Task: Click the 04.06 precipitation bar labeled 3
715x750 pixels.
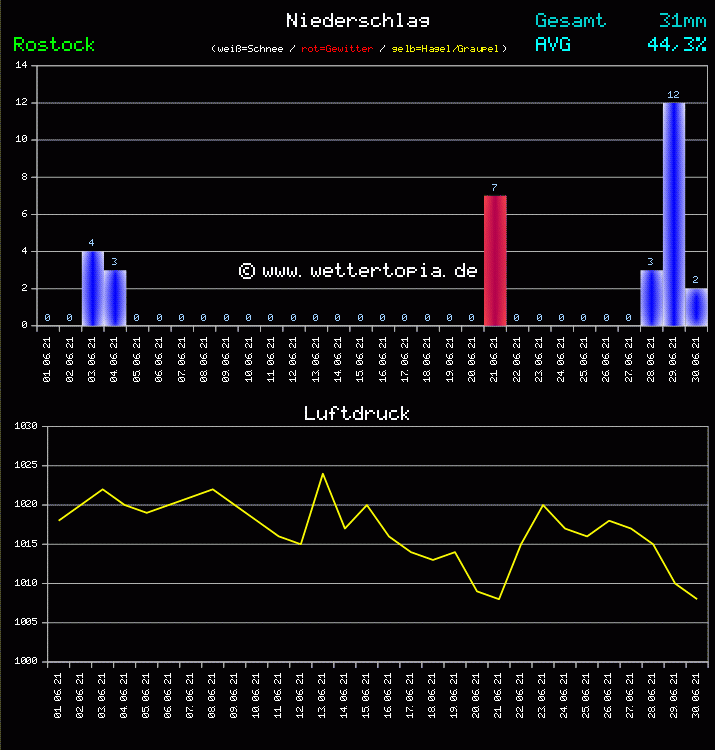Action: (115, 298)
